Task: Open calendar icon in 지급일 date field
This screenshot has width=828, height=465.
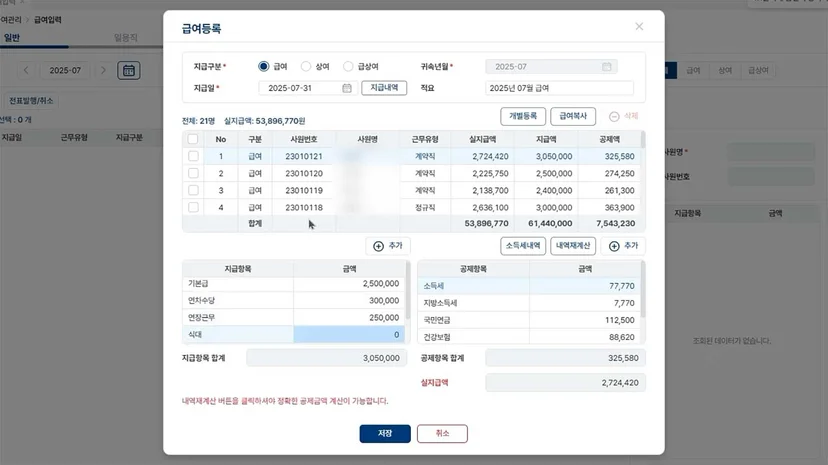Action: click(x=347, y=88)
